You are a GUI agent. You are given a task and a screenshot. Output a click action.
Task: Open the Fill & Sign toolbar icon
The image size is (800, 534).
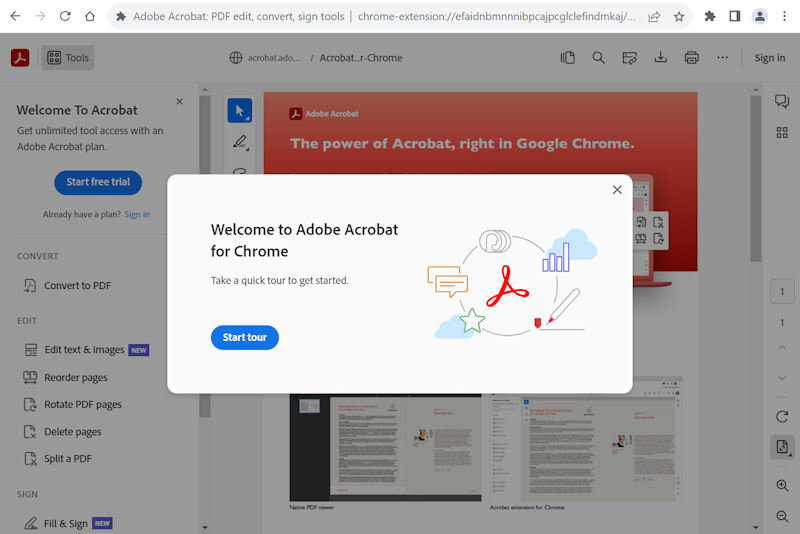coord(630,58)
